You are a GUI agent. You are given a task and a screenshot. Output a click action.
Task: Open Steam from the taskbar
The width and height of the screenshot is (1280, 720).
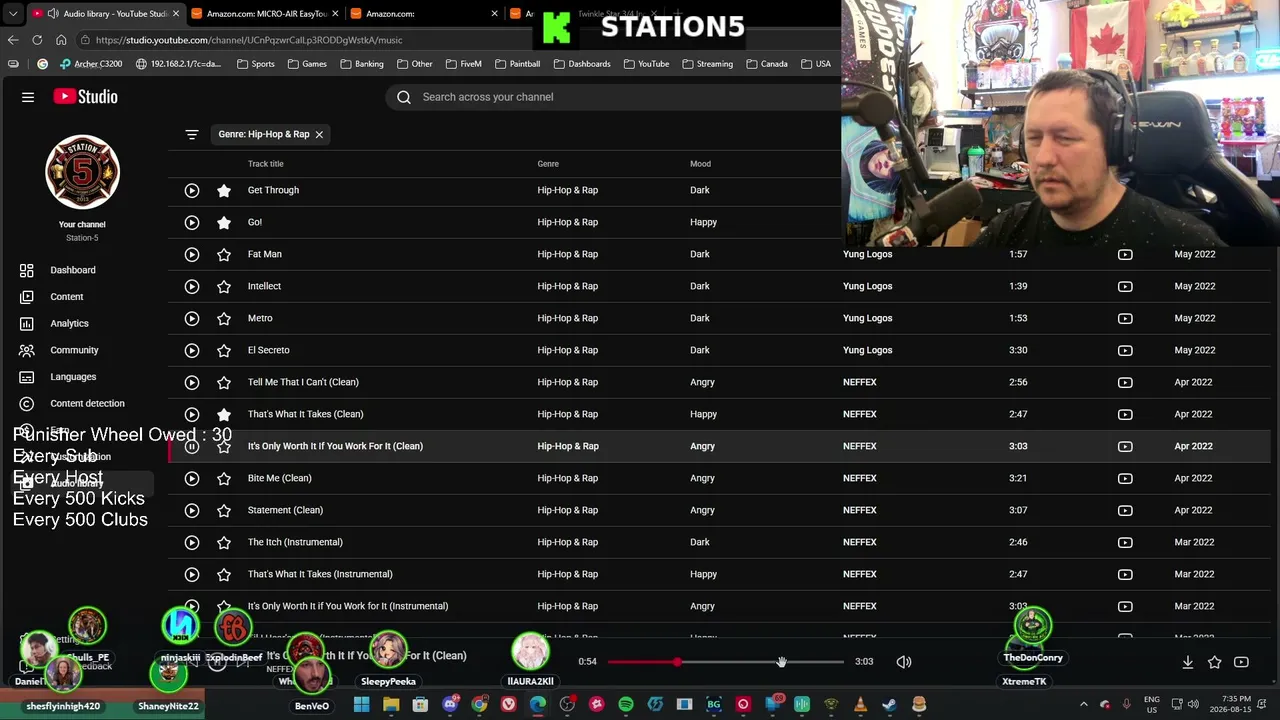tap(890, 705)
